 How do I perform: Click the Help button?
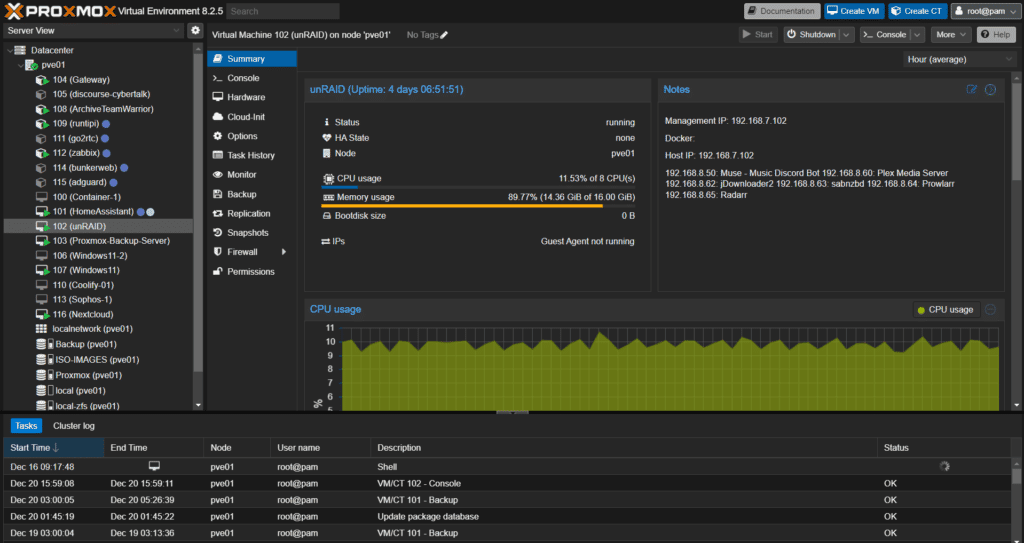pos(996,35)
